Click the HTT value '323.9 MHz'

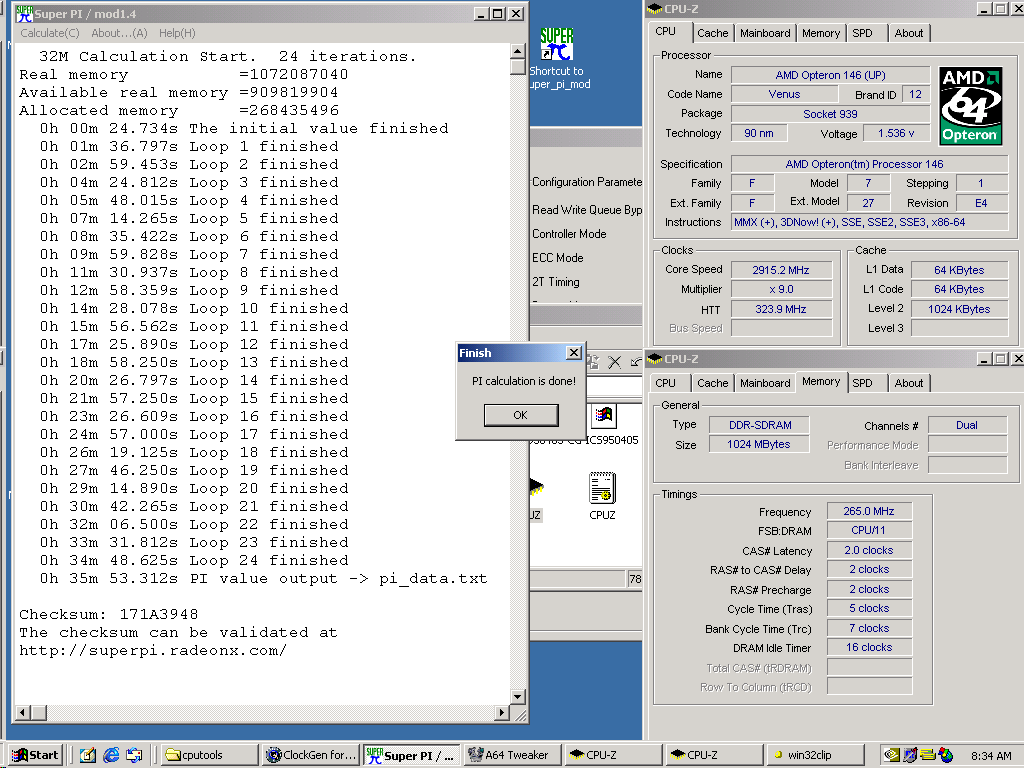(x=781, y=309)
